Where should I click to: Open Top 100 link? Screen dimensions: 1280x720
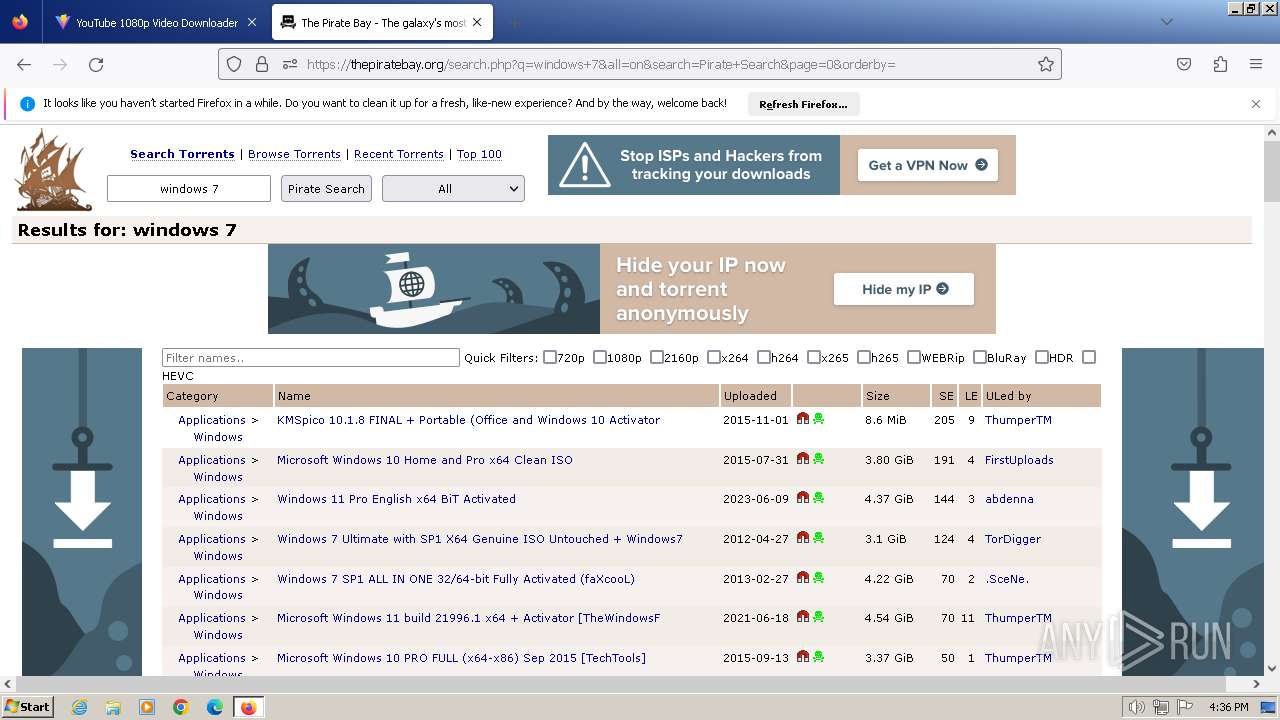479,154
